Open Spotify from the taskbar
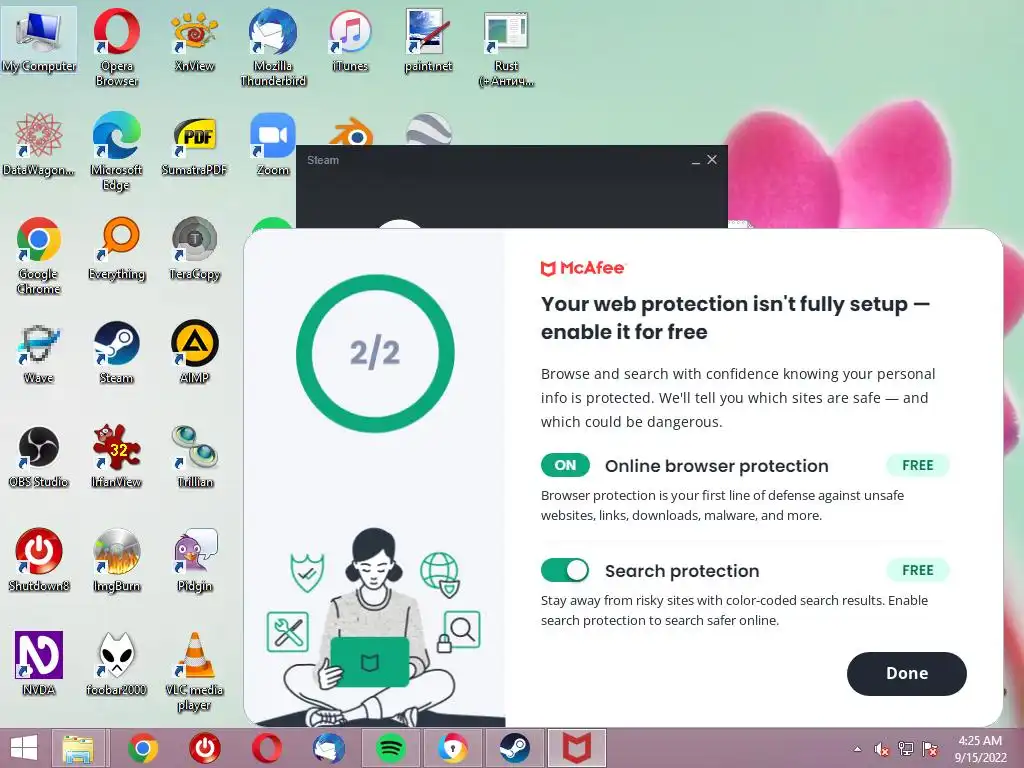Image resolution: width=1024 pixels, height=768 pixels. point(391,748)
